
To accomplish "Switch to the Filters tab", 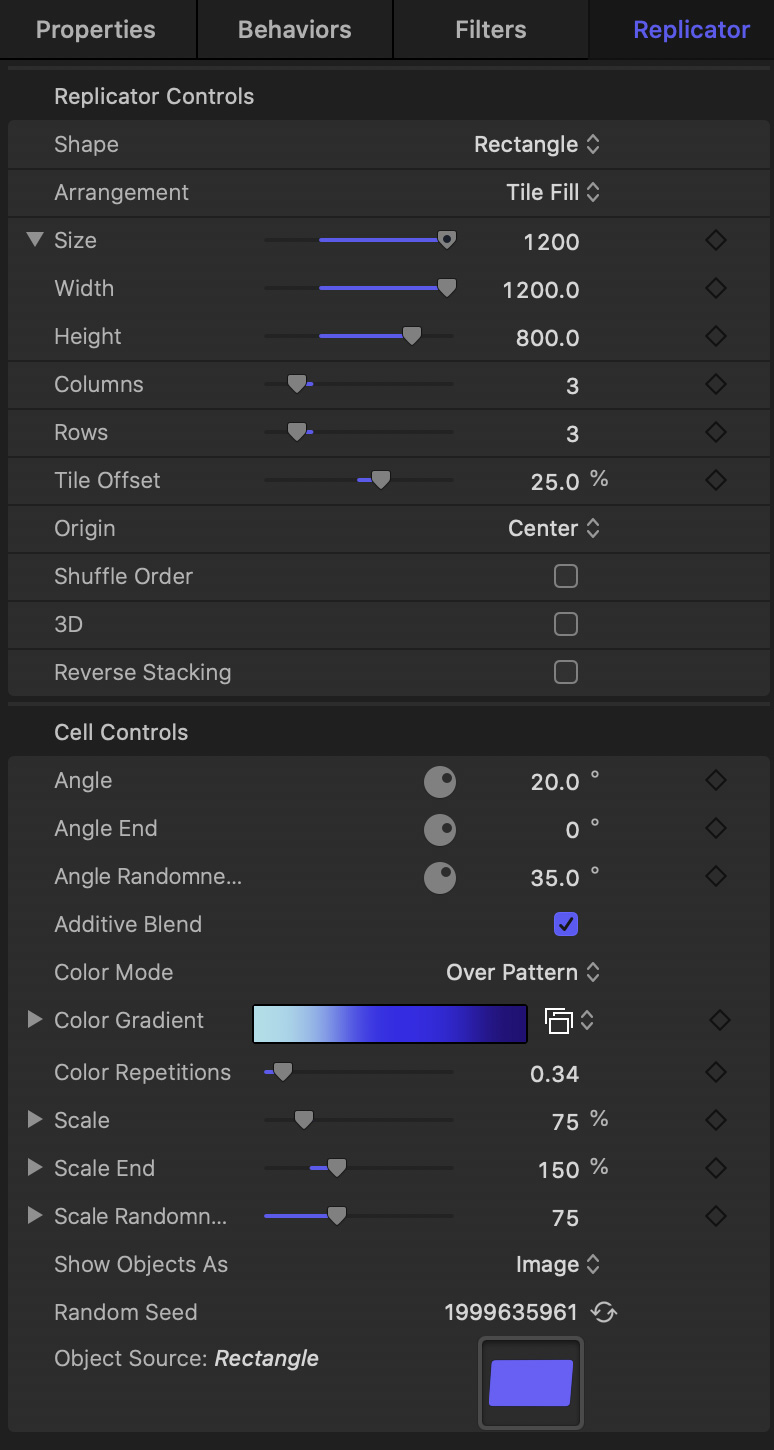I will (491, 30).
